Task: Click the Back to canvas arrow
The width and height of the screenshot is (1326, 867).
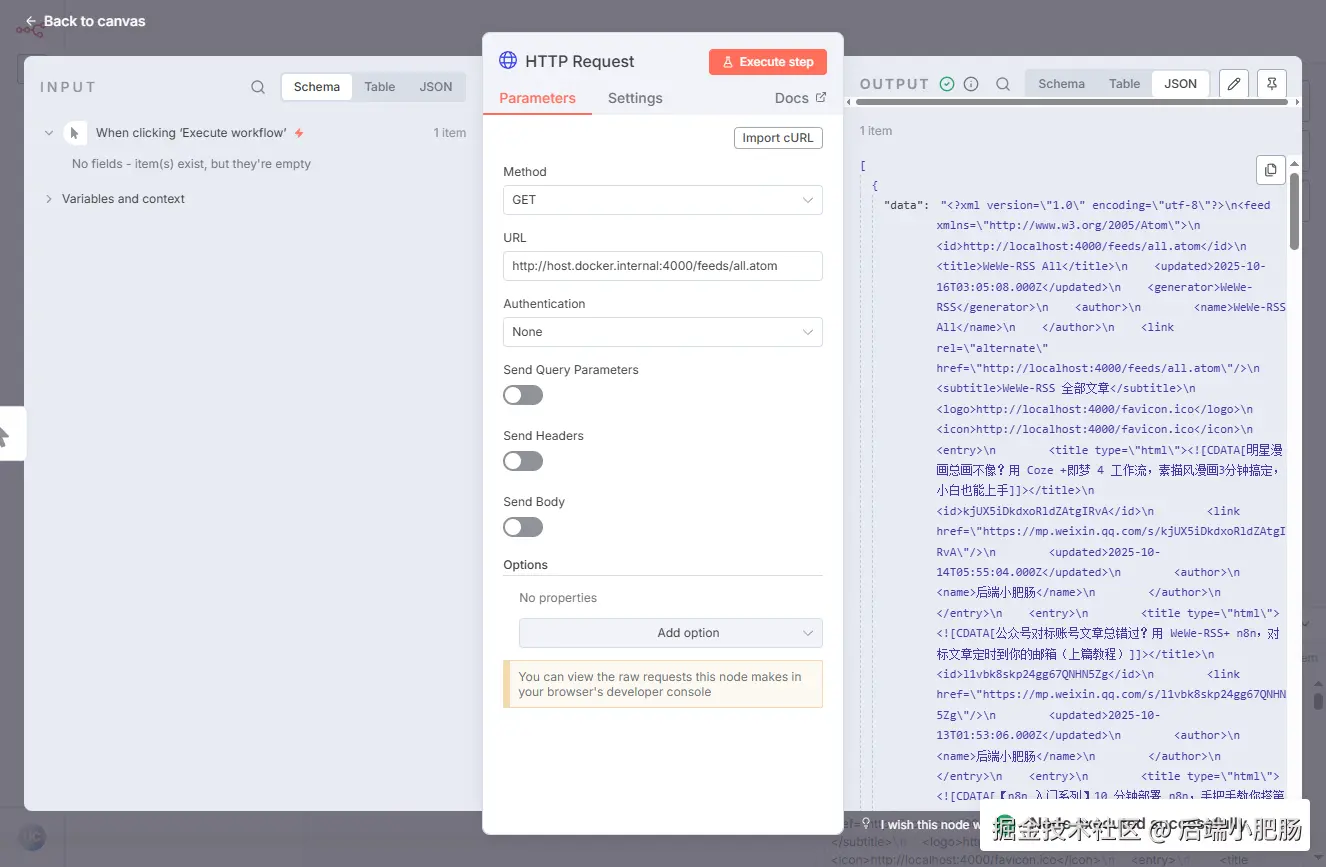Action: 31,21
